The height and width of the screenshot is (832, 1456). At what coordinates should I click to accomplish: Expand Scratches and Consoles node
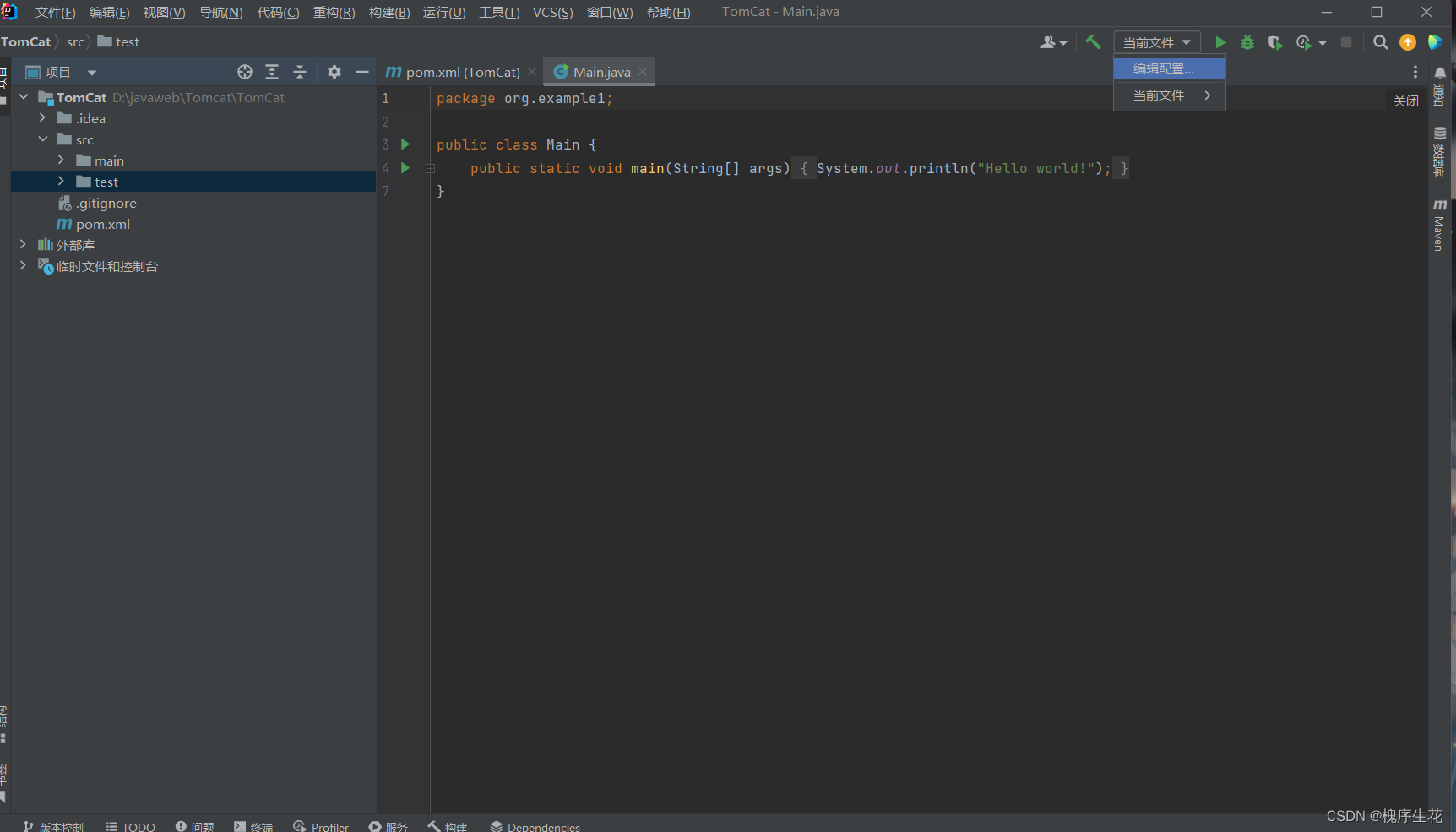click(x=24, y=266)
